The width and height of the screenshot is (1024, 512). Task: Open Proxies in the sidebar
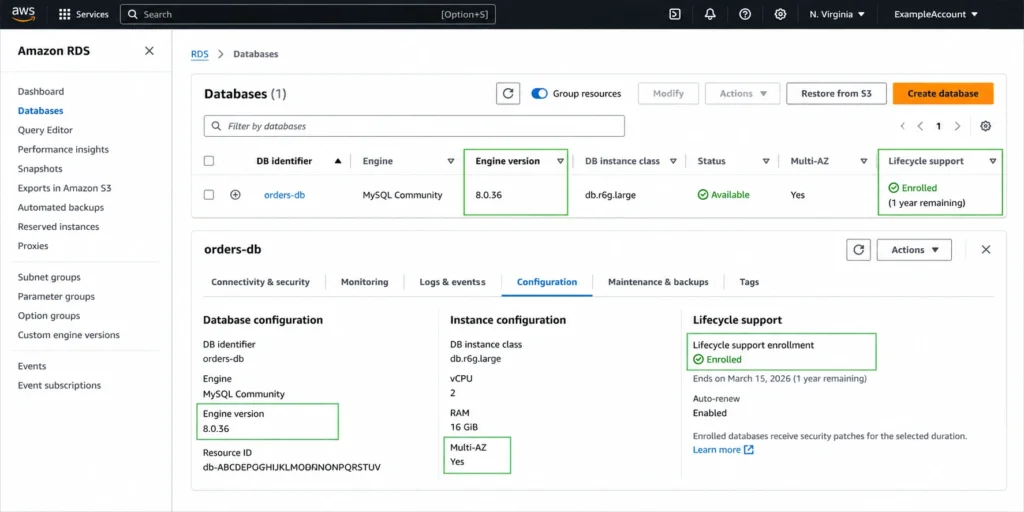pos(33,246)
